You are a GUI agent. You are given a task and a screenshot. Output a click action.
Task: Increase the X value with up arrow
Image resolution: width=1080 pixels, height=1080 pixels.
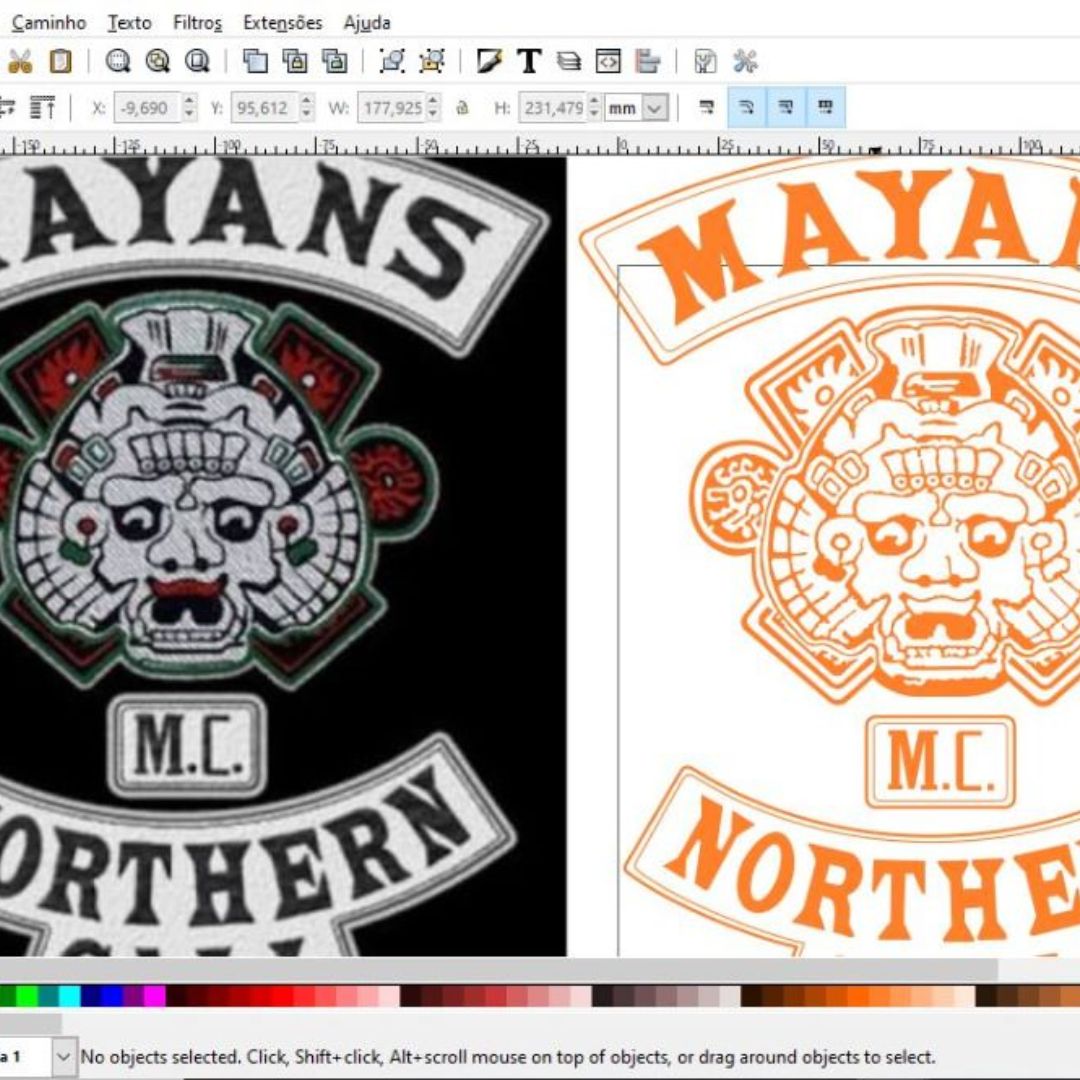pyautogui.click(x=190, y=101)
